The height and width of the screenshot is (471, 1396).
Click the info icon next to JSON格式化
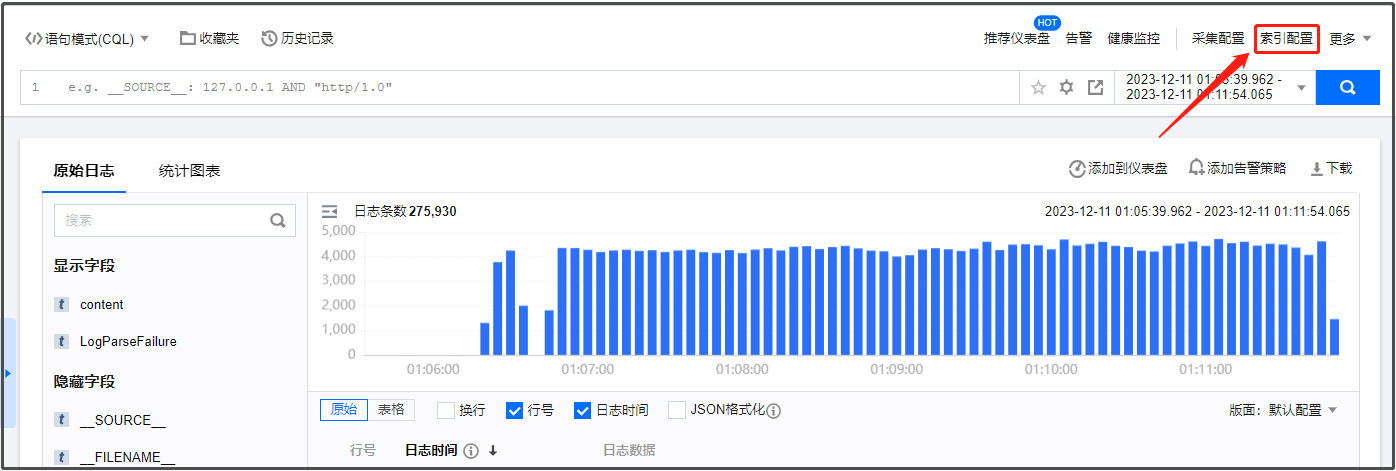point(773,411)
